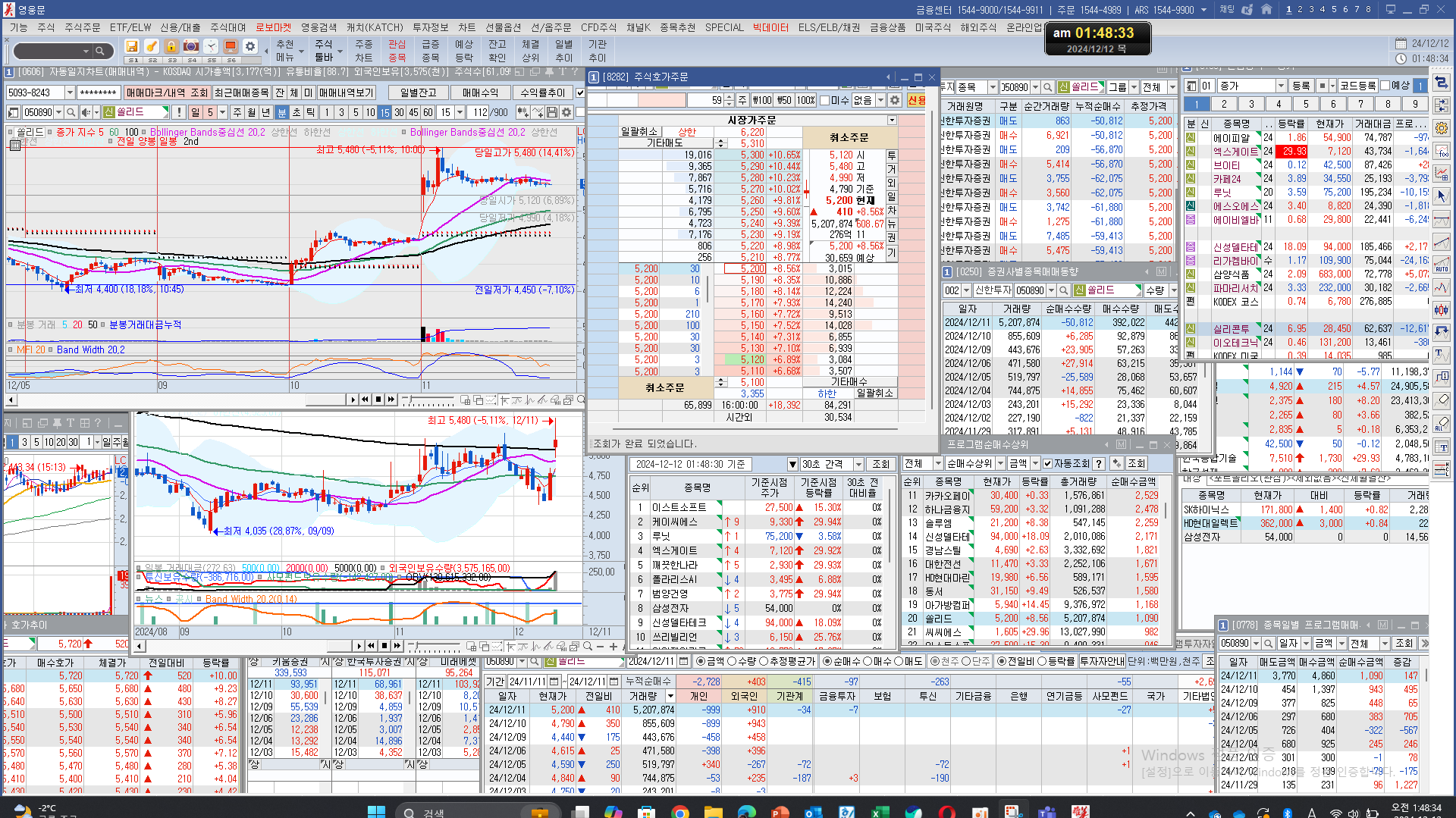Open chart settings gear at chart toolbar end
Screen dimensions: 1456x818
(x=566, y=112)
